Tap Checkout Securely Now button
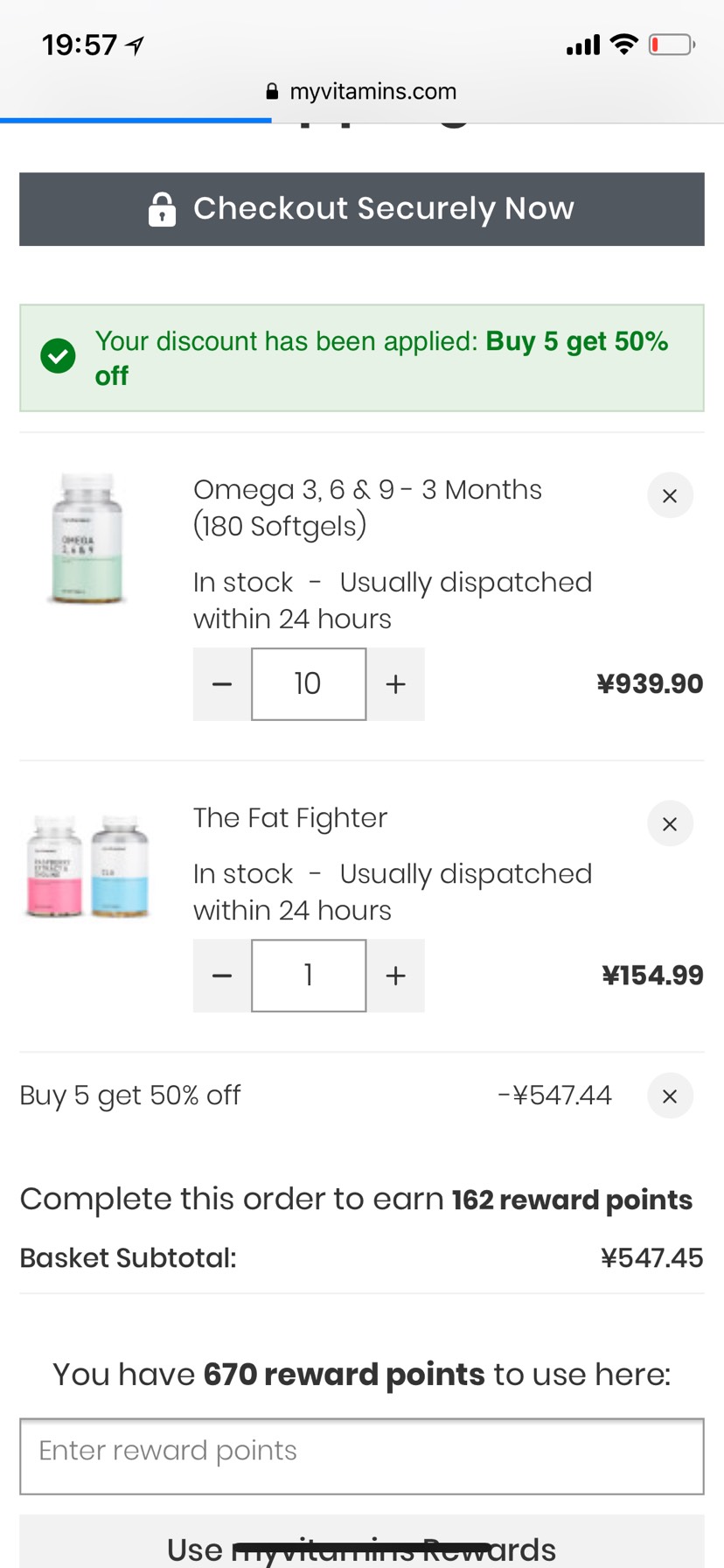 click(x=362, y=209)
